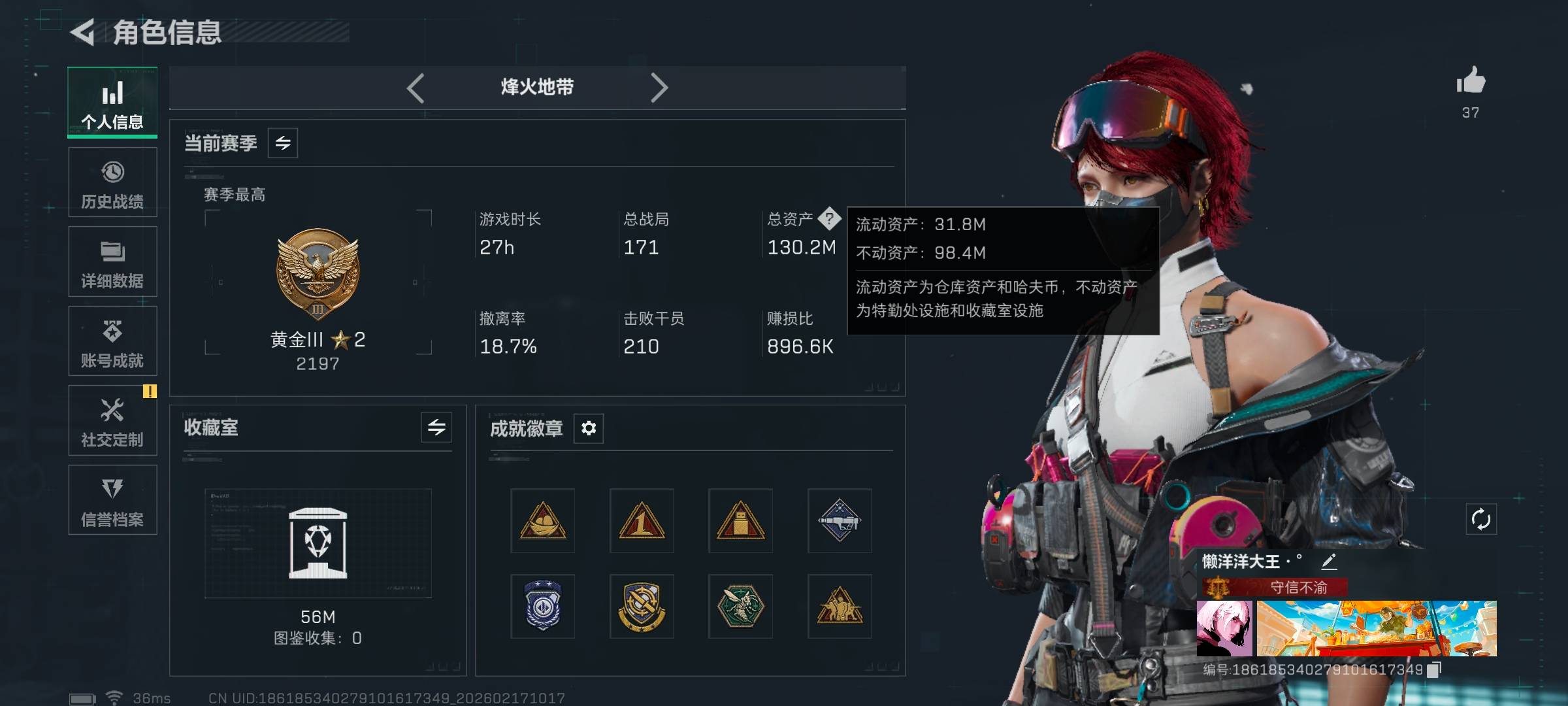Open the 信誉档案 reputation file icon

click(x=112, y=500)
